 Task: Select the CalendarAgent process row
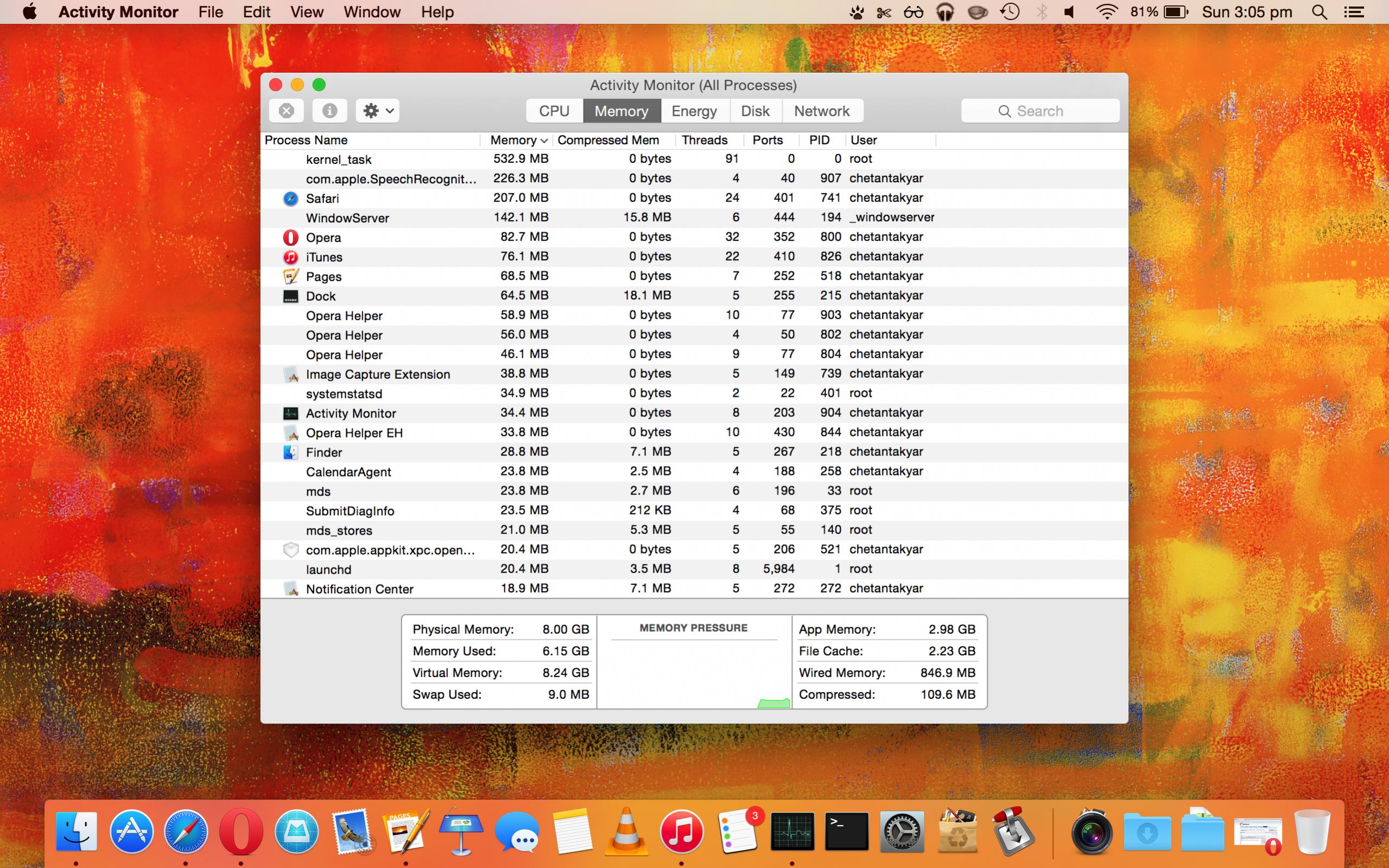[x=694, y=471]
